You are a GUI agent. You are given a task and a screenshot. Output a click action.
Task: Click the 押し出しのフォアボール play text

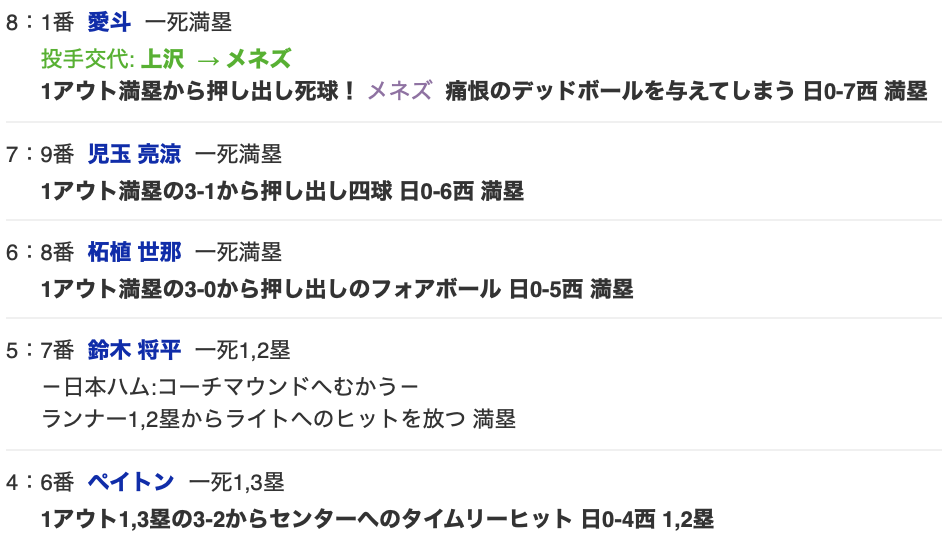point(337,290)
